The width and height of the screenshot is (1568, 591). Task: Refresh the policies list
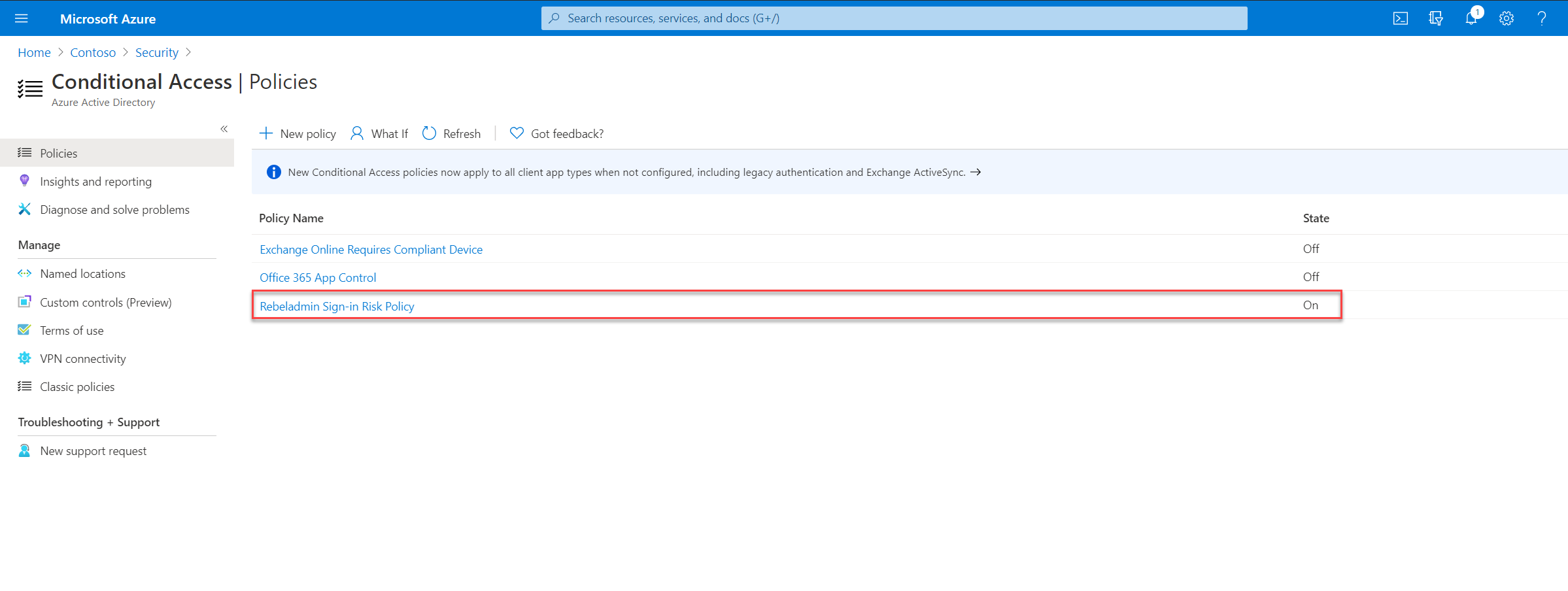click(x=452, y=133)
